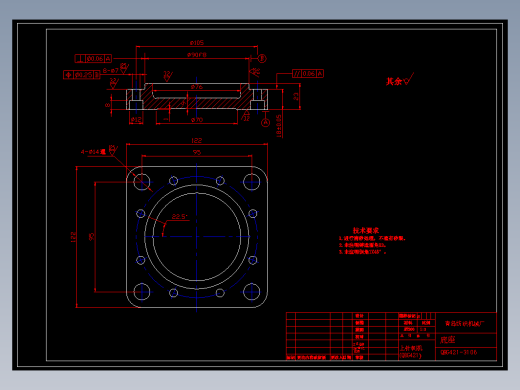
Task: Select the 8-ø7 hole callout
Action: click(111, 71)
